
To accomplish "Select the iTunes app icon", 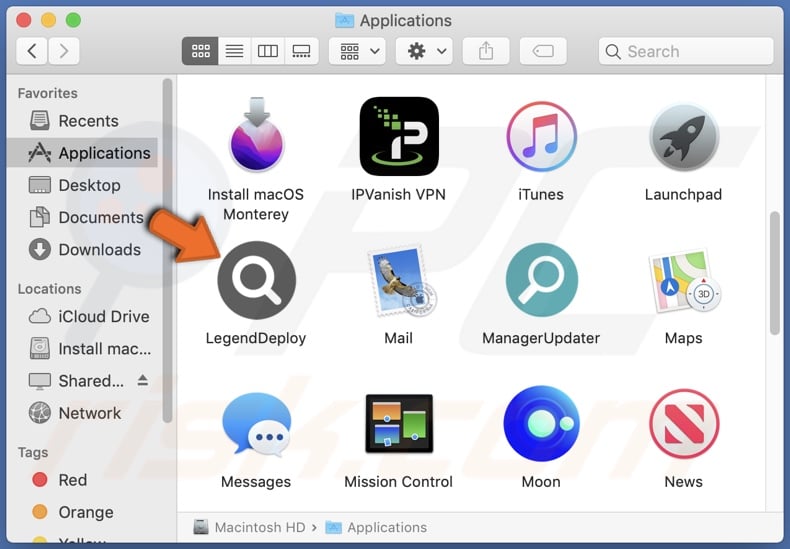I will click(542, 136).
